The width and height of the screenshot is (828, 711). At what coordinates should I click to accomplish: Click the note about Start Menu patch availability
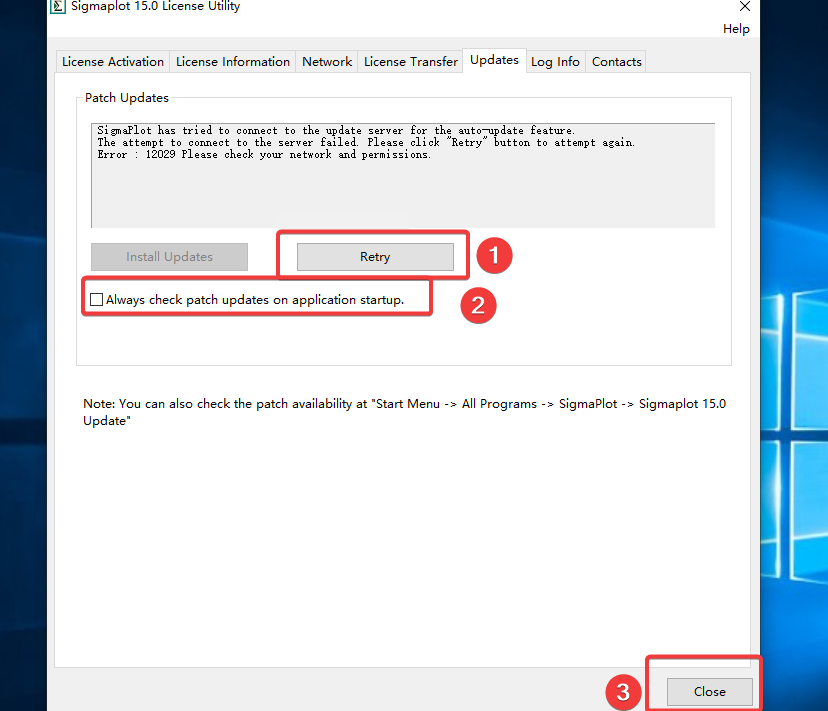[x=404, y=412]
